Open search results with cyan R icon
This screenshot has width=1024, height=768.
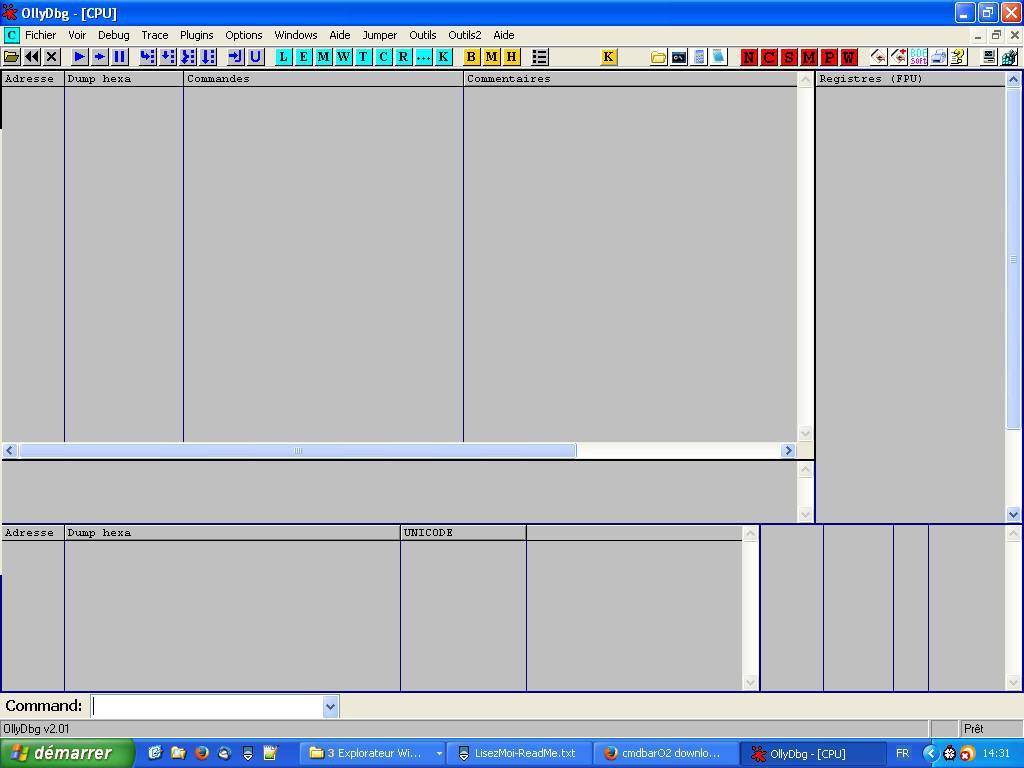click(x=404, y=57)
